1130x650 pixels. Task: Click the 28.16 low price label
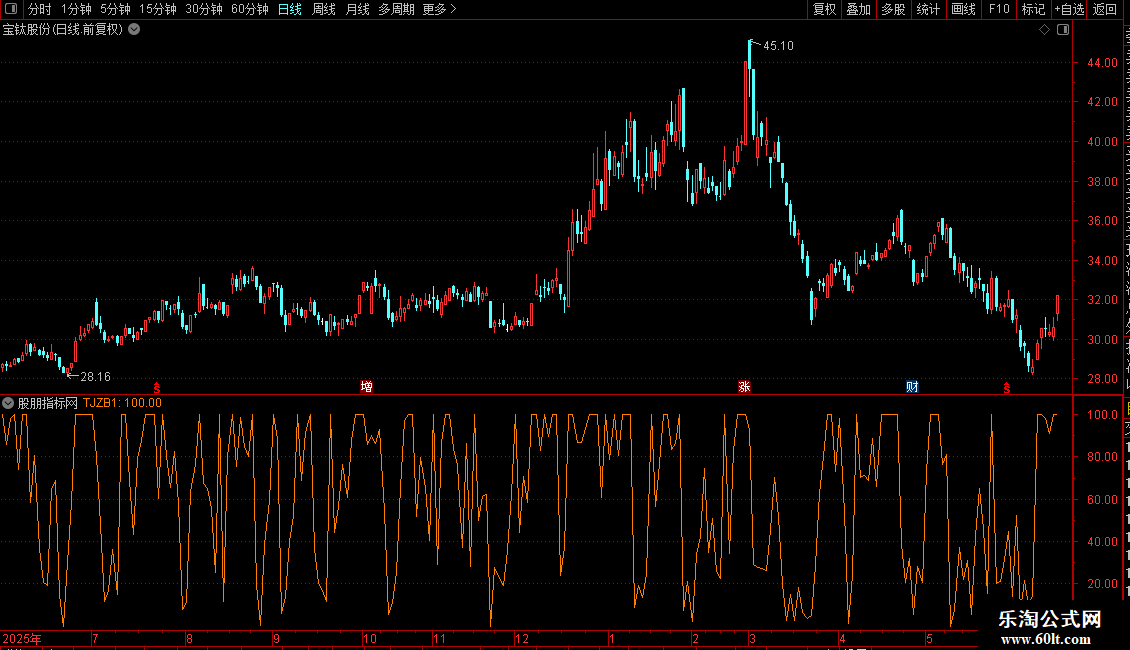[95, 377]
